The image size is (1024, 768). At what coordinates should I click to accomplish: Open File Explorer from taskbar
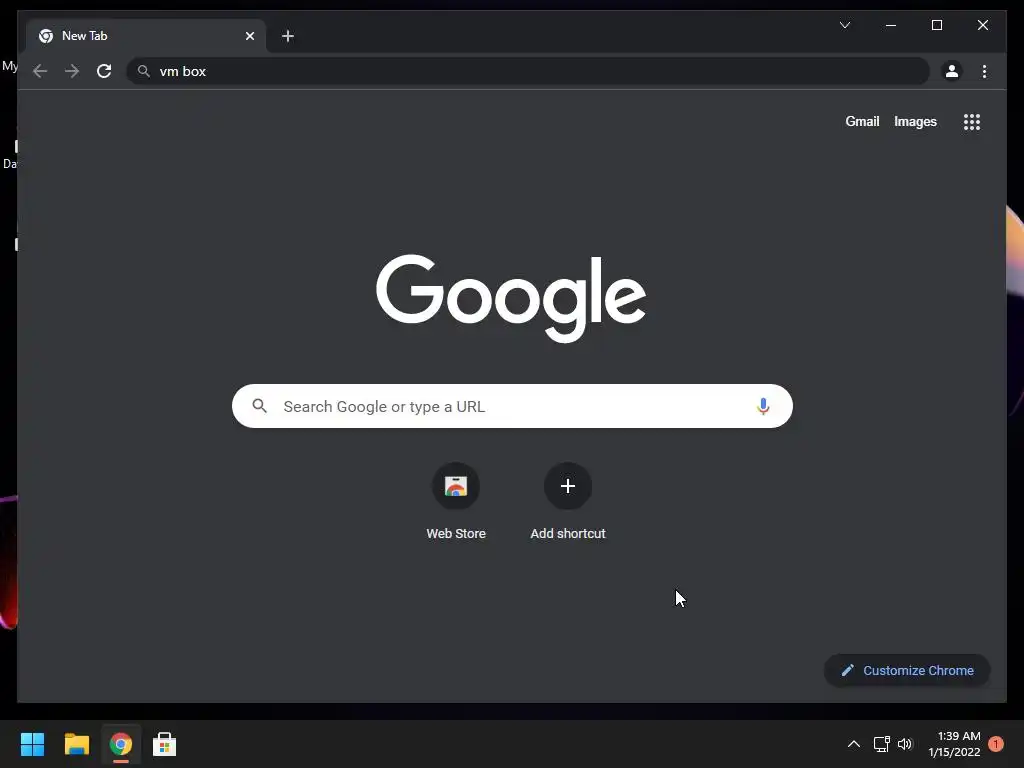click(76, 744)
